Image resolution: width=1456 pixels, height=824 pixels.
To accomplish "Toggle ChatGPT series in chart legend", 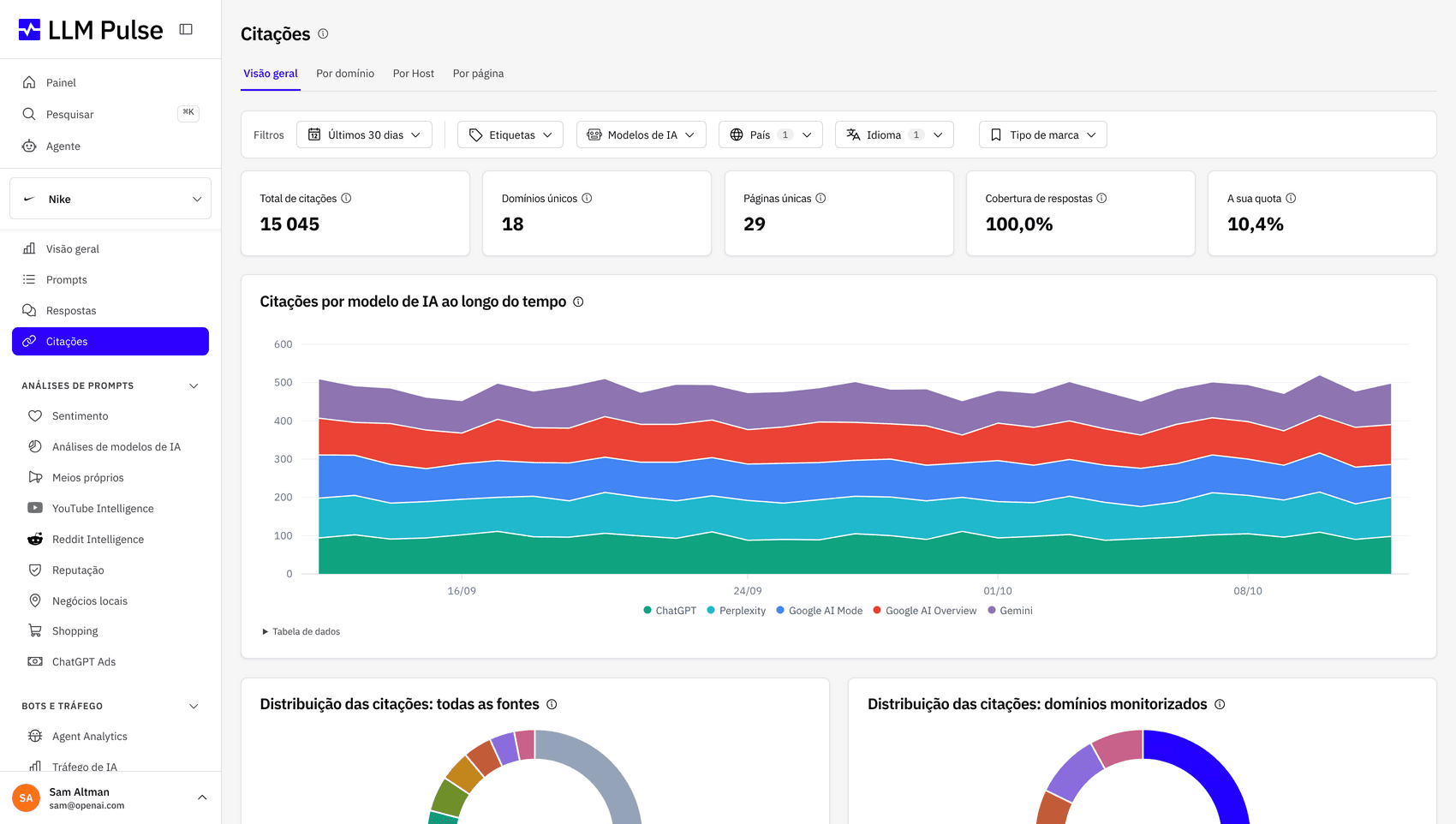I will click(x=669, y=611).
